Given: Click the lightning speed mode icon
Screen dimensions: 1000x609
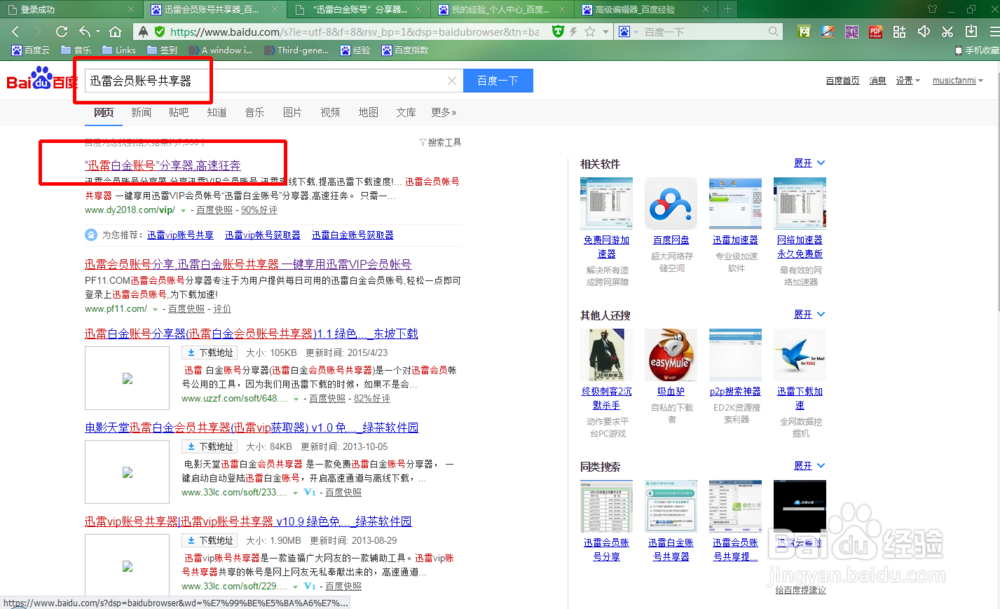Looking at the screenshot, I should pos(573,31).
